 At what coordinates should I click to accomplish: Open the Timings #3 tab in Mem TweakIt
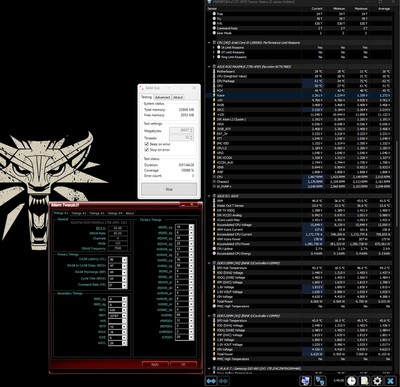point(97,213)
